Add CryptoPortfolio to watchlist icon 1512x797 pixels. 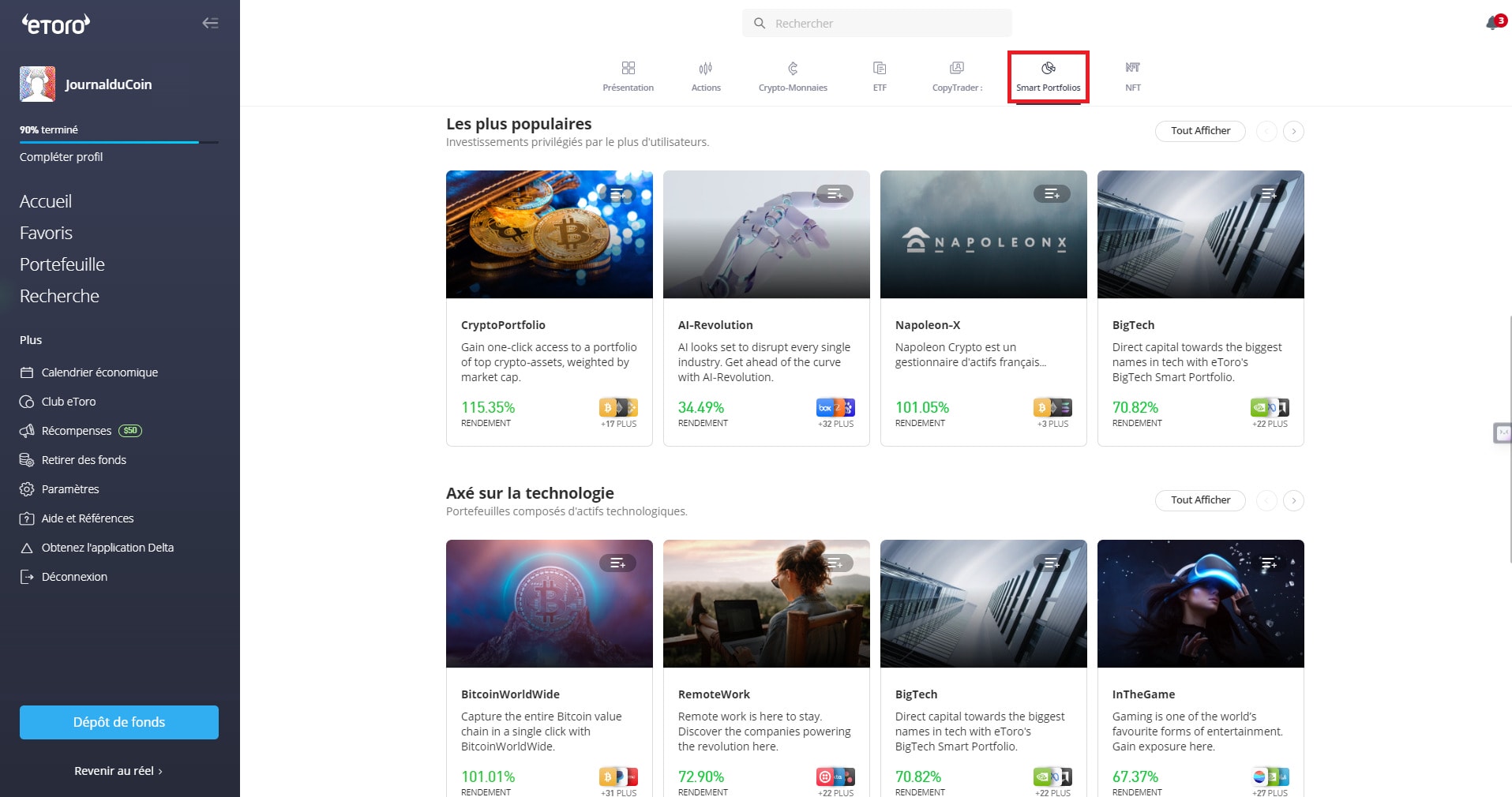tap(618, 193)
